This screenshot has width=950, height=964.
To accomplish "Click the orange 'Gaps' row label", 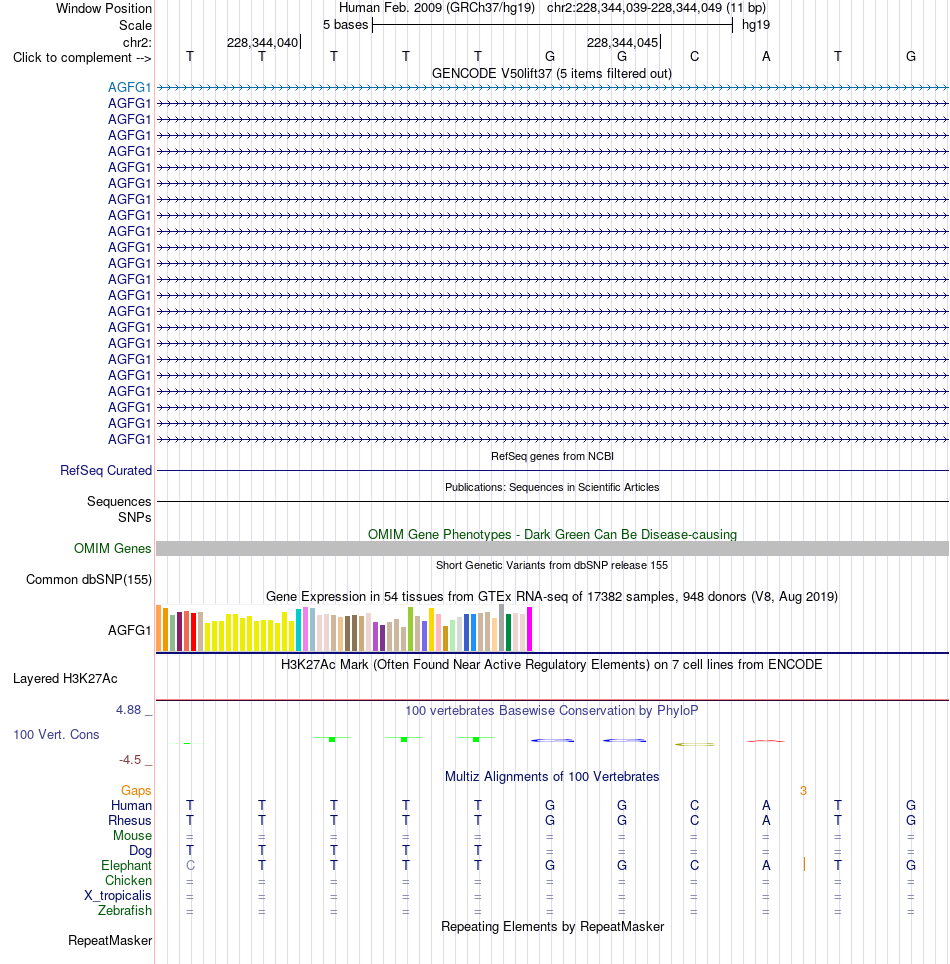I will [x=136, y=791].
